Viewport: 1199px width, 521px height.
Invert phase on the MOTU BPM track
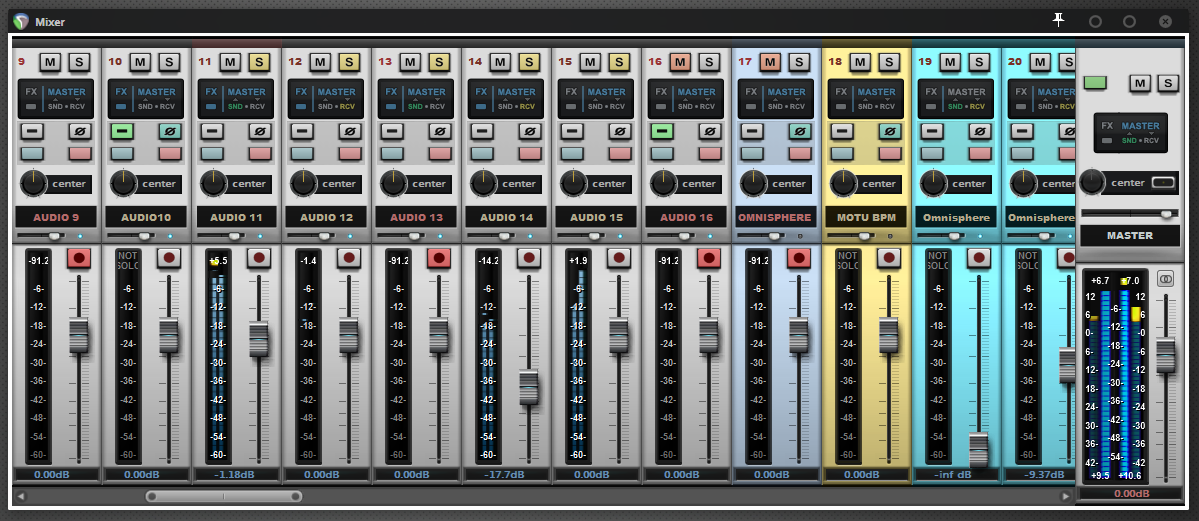click(889, 132)
